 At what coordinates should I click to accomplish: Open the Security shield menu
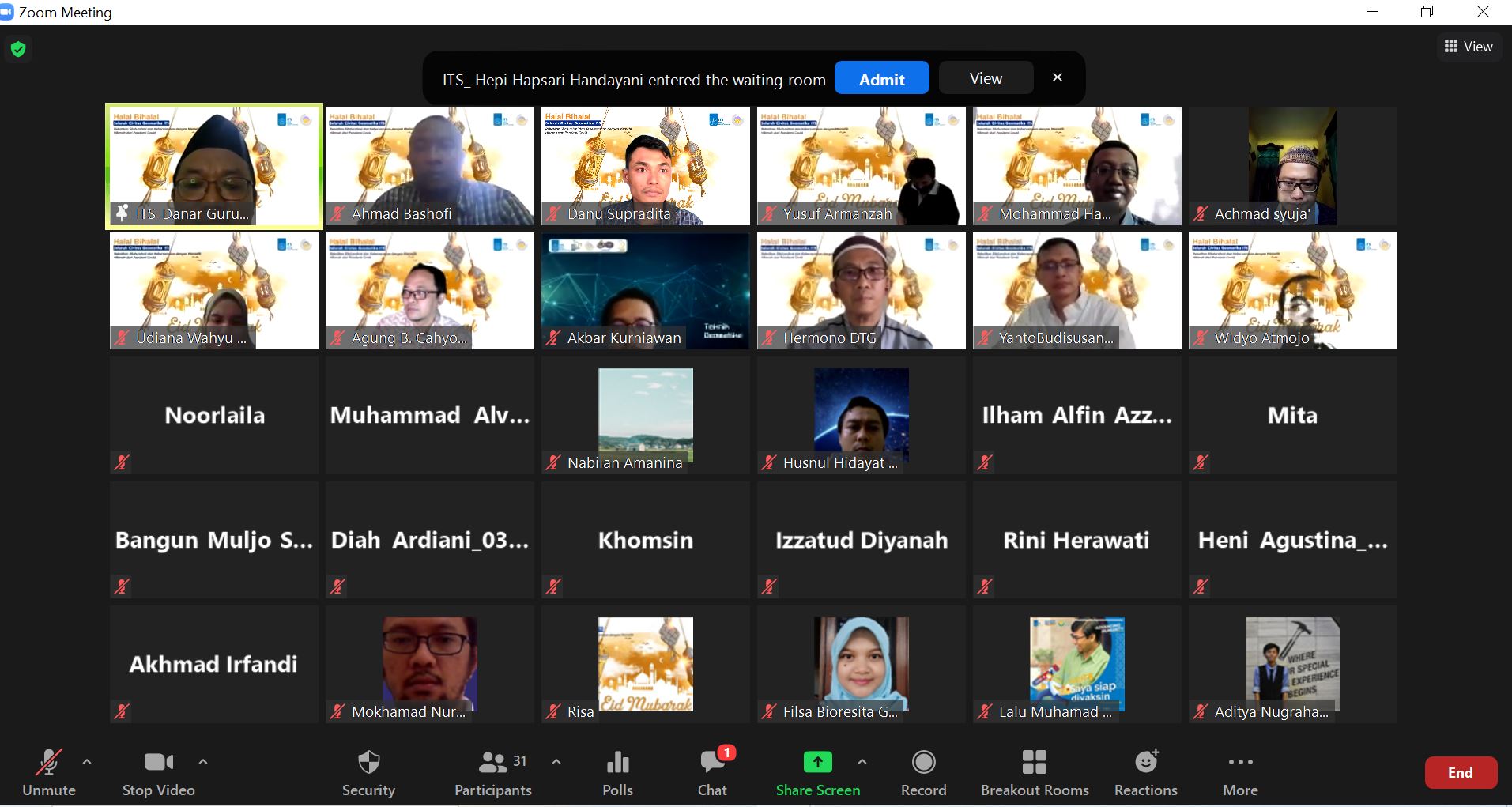point(368,774)
